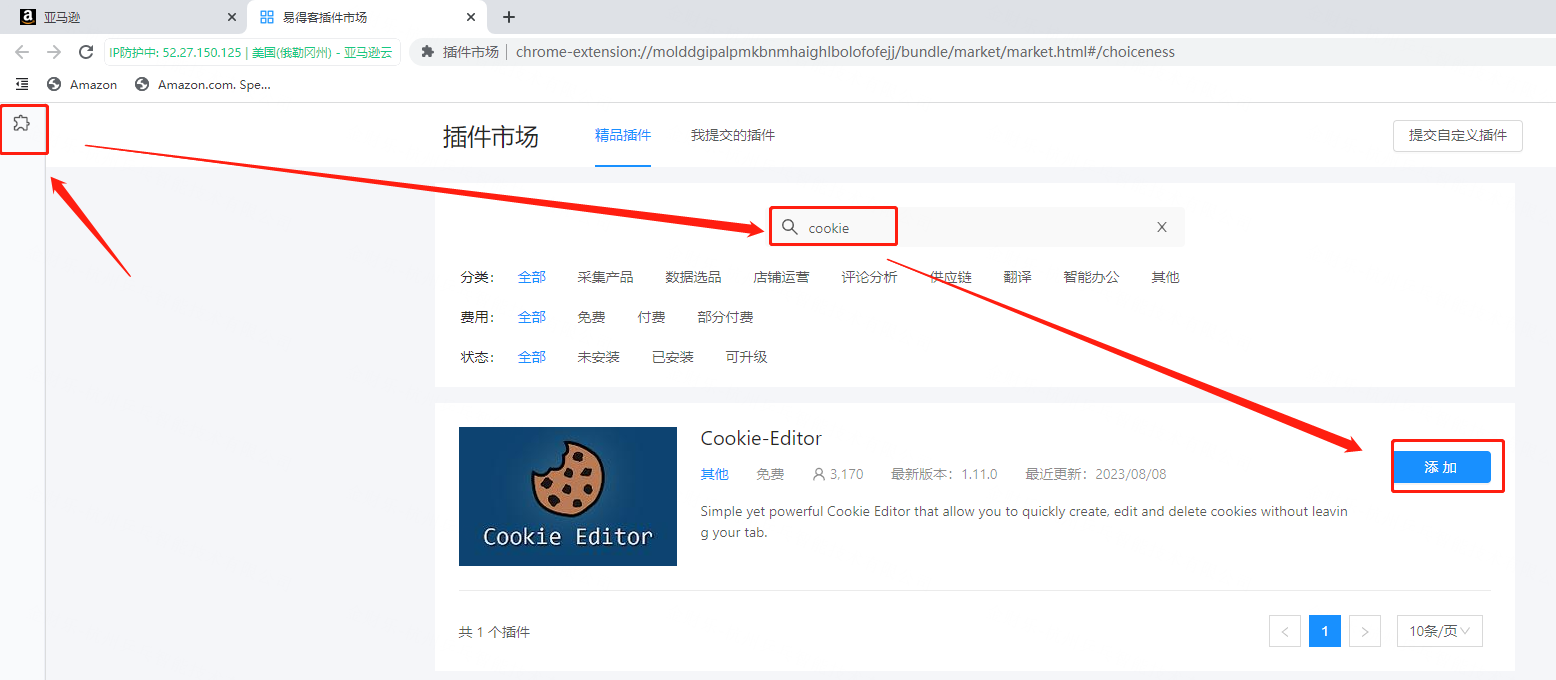1556x680 pixels.
Task: Filter status by 已安装
Action: click(673, 357)
